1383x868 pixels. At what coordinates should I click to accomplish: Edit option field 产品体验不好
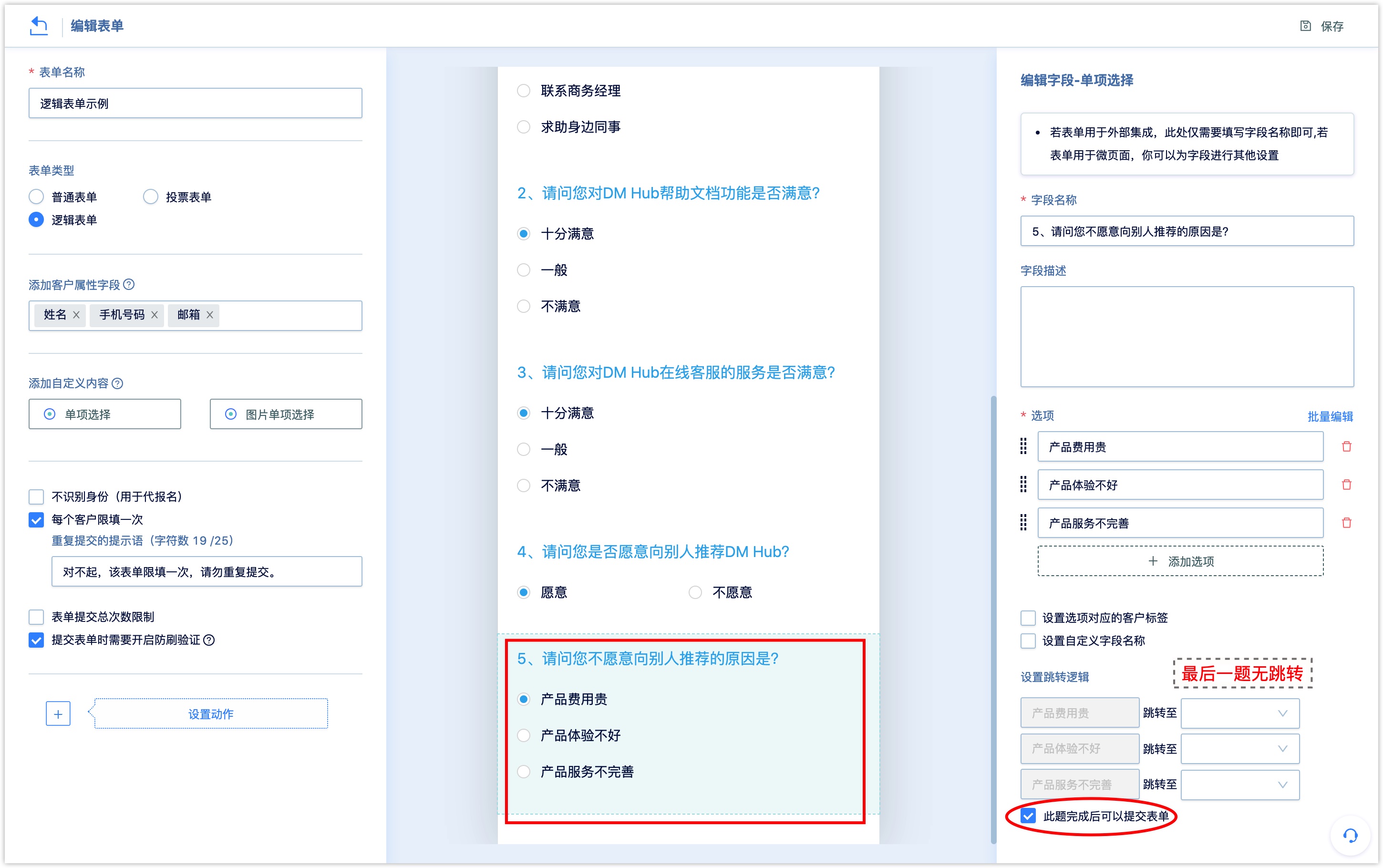[x=1180, y=485]
